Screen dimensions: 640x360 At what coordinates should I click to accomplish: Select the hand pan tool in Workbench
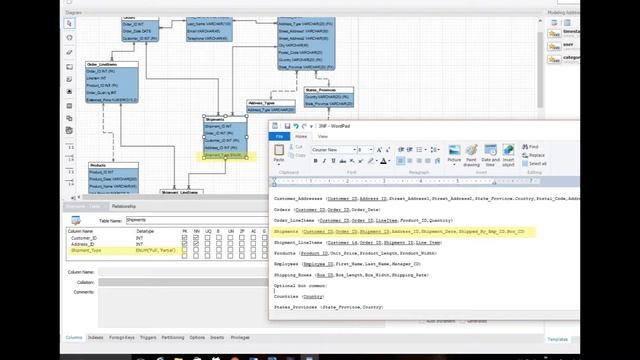pos(69,38)
